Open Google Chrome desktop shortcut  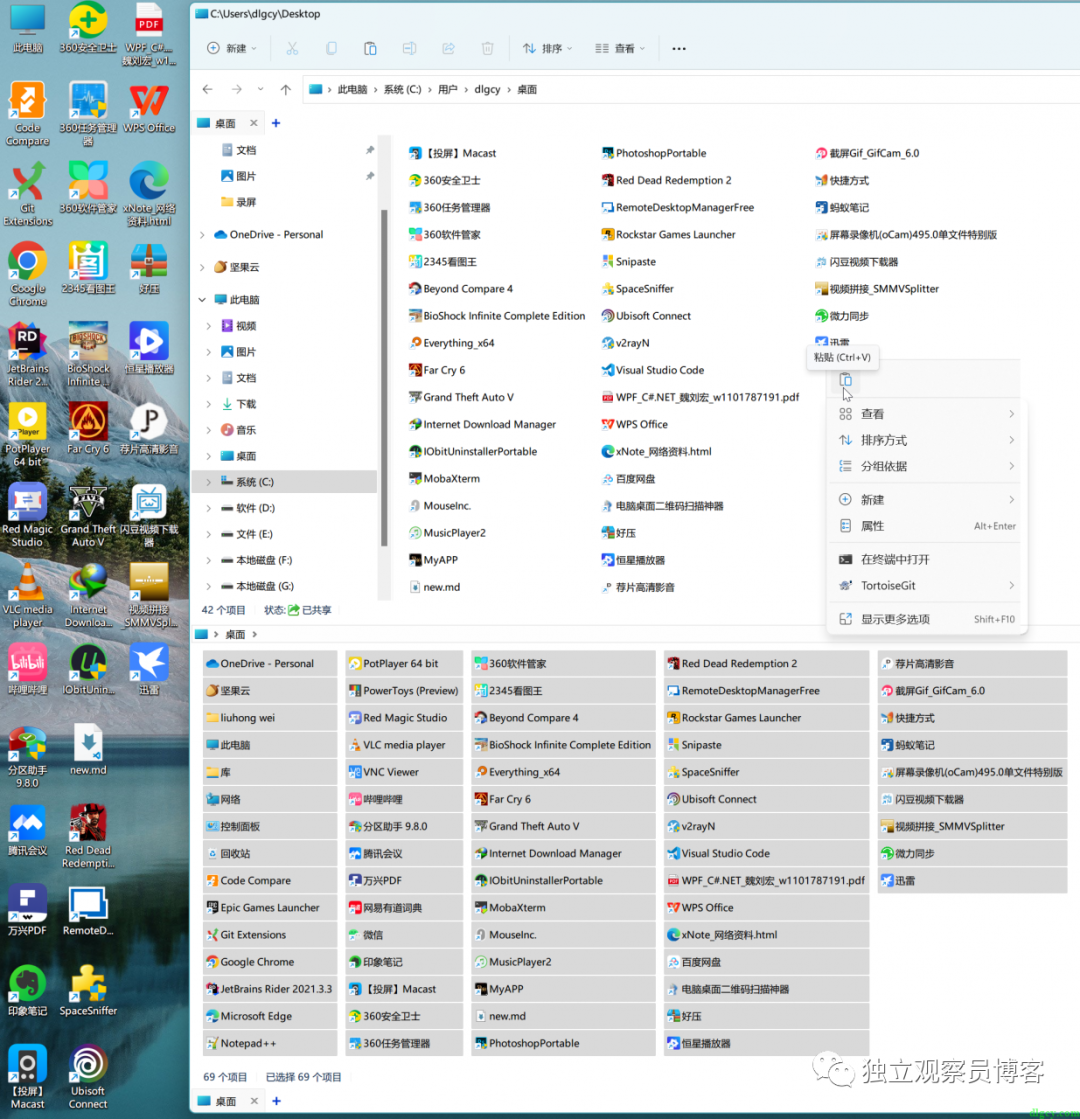pos(28,275)
